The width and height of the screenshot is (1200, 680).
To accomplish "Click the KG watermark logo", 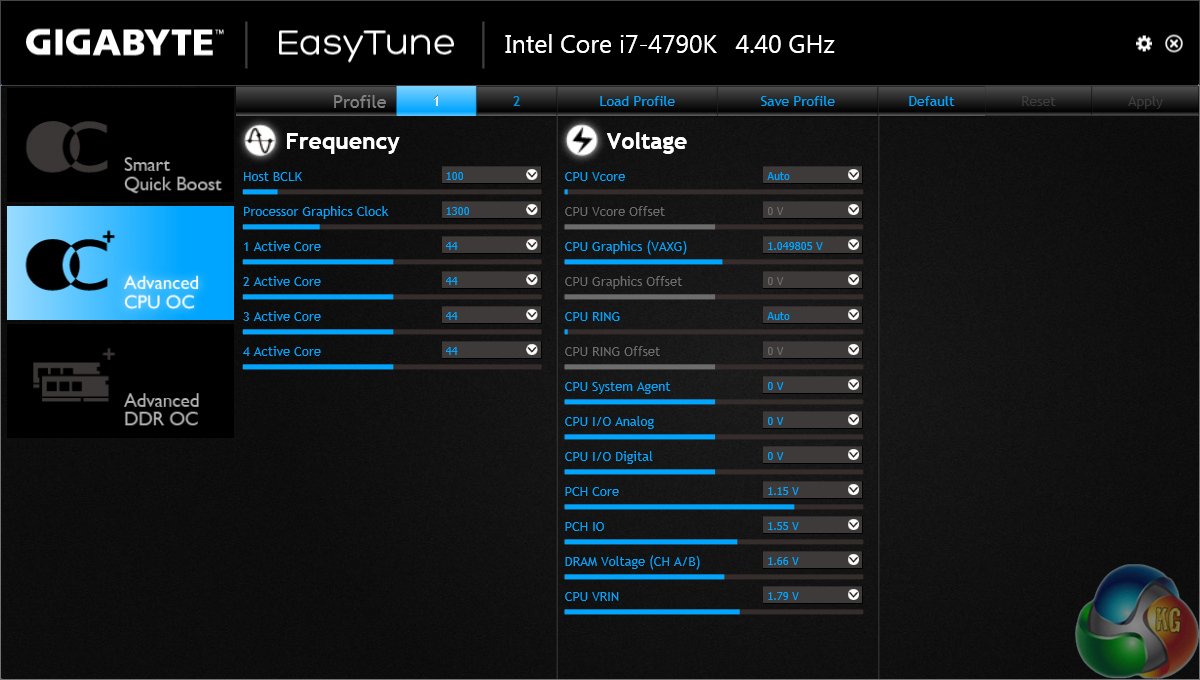I will tap(1136, 616).
